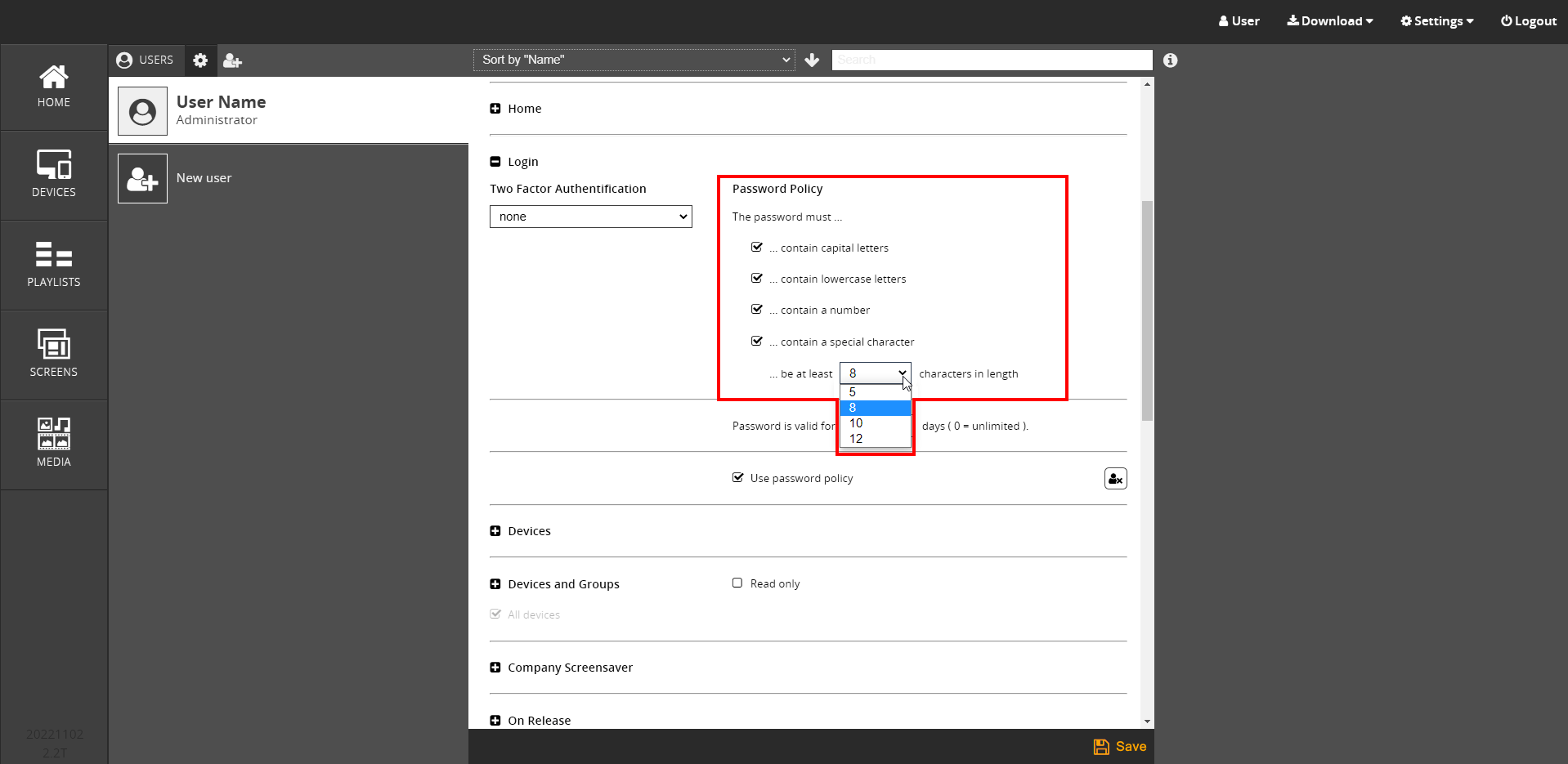
Task: Open Media library sidebar icon
Action: click(x=54, y=444)
